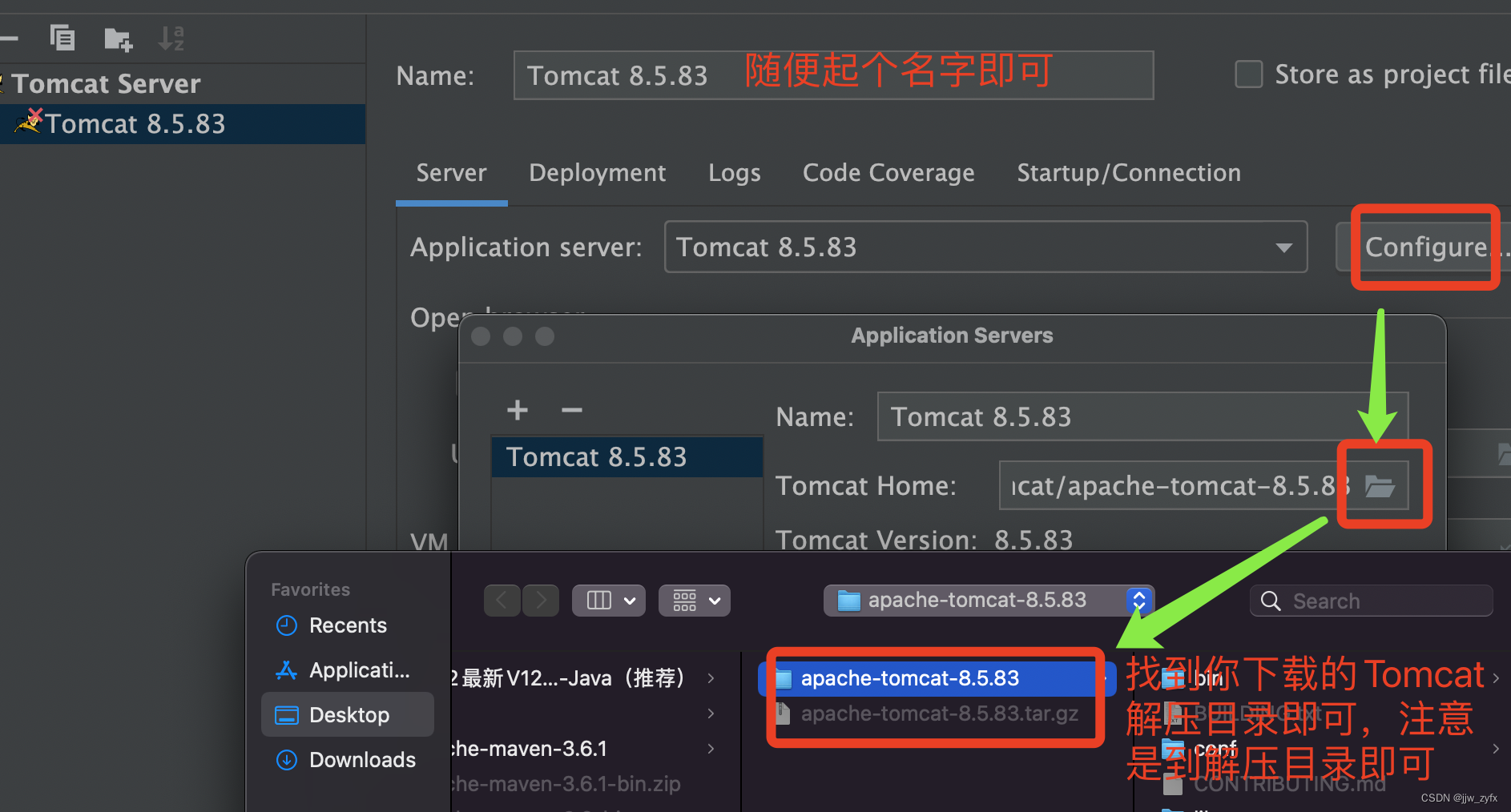The width and height of the screenshot is (1511, 812).
Task: Expand the conf folder chevron
Action: pyautogui.click(x=1496, y=749)
